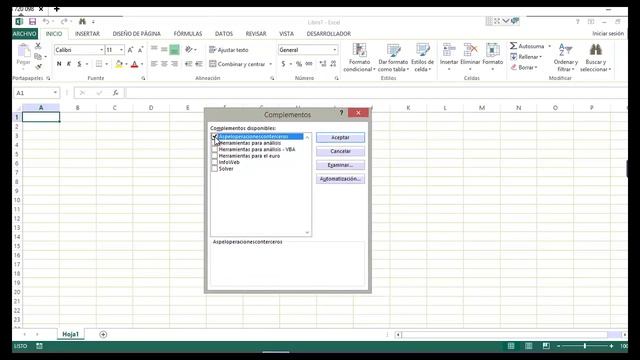Open Buscar y seleccionar binoculars menu
The height and width of the screenshot is (360, 640).
596,58
